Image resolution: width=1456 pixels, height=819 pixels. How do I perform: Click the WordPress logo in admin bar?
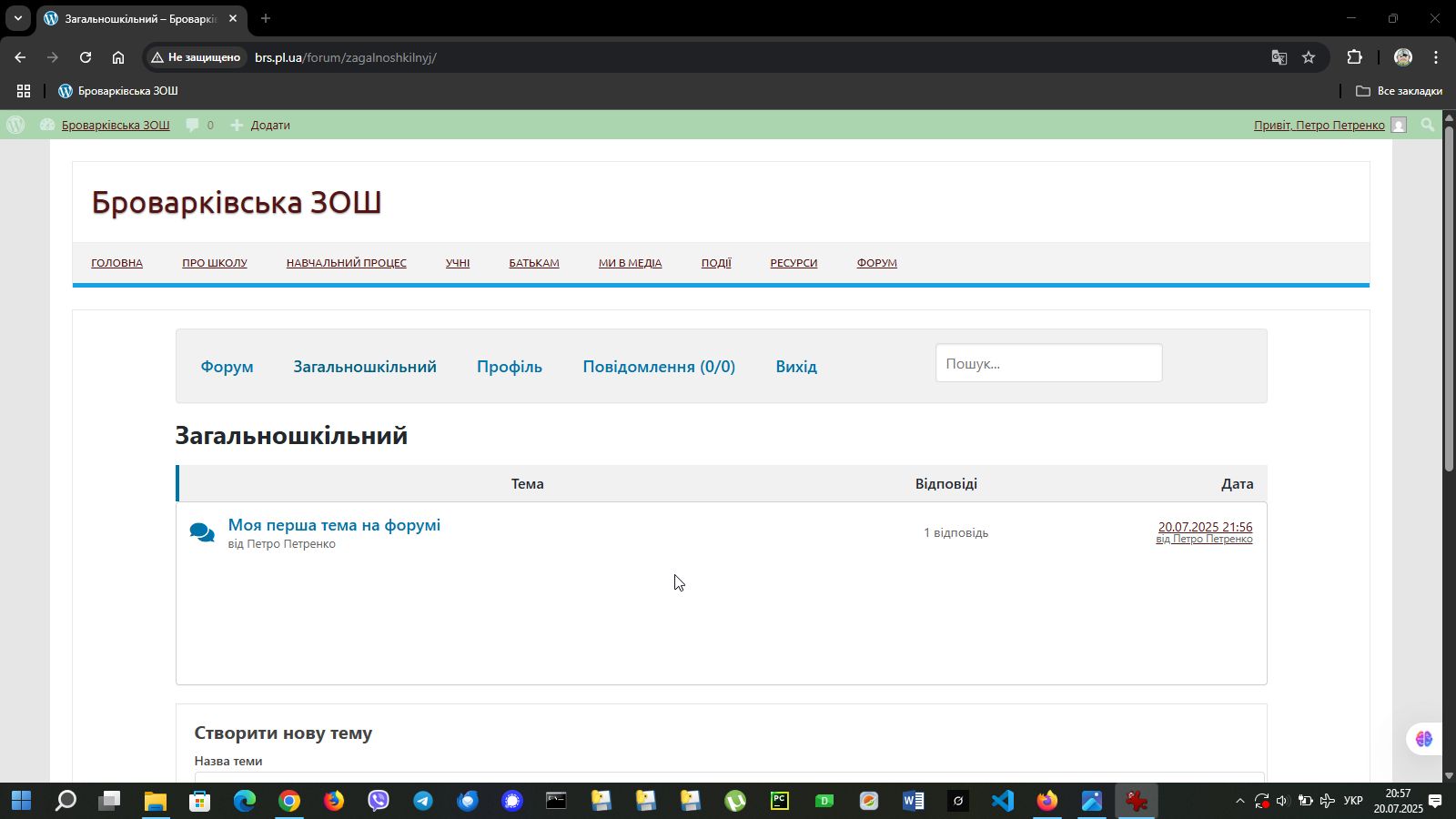(x=15, y=125)
